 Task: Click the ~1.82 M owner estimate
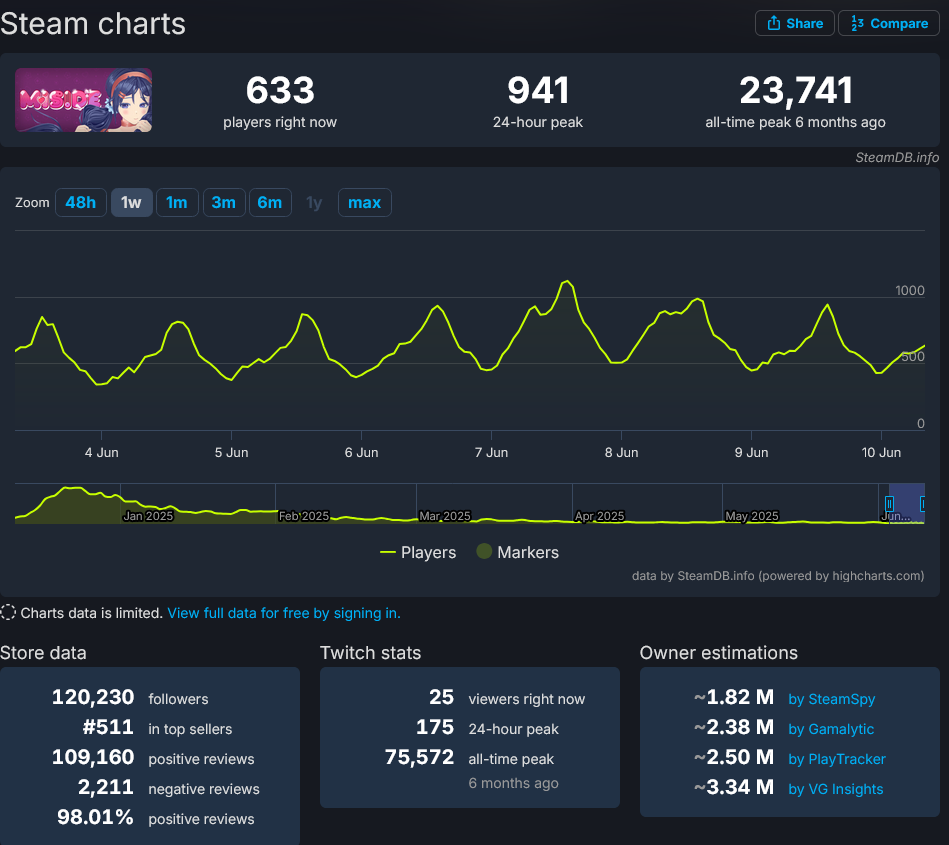click(x=734, y=697)
